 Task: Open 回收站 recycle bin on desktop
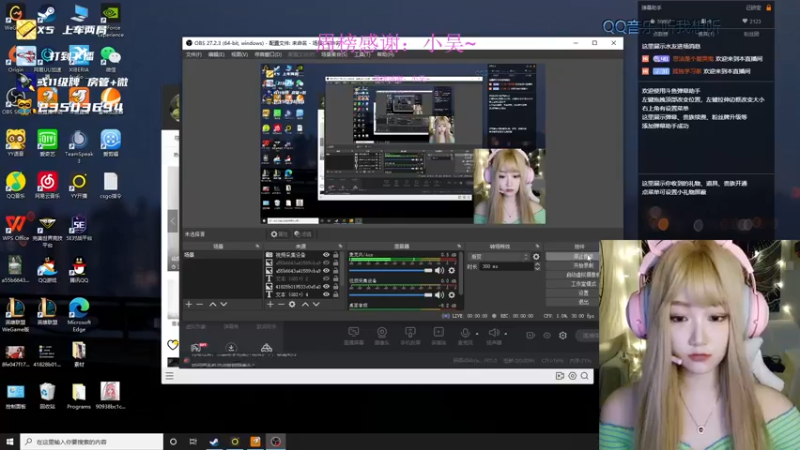(x=47, y=395)
